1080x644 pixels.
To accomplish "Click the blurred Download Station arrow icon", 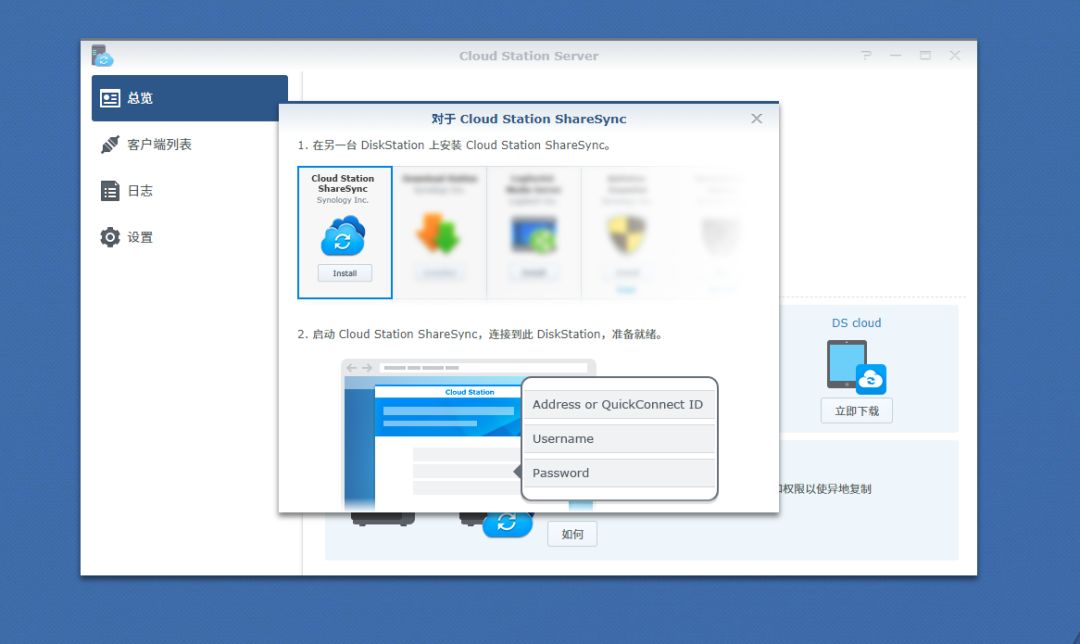I will (438, 233).
